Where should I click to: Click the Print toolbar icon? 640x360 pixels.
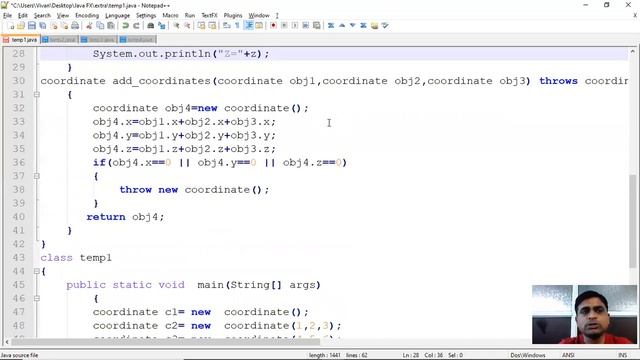coord(75,26)
